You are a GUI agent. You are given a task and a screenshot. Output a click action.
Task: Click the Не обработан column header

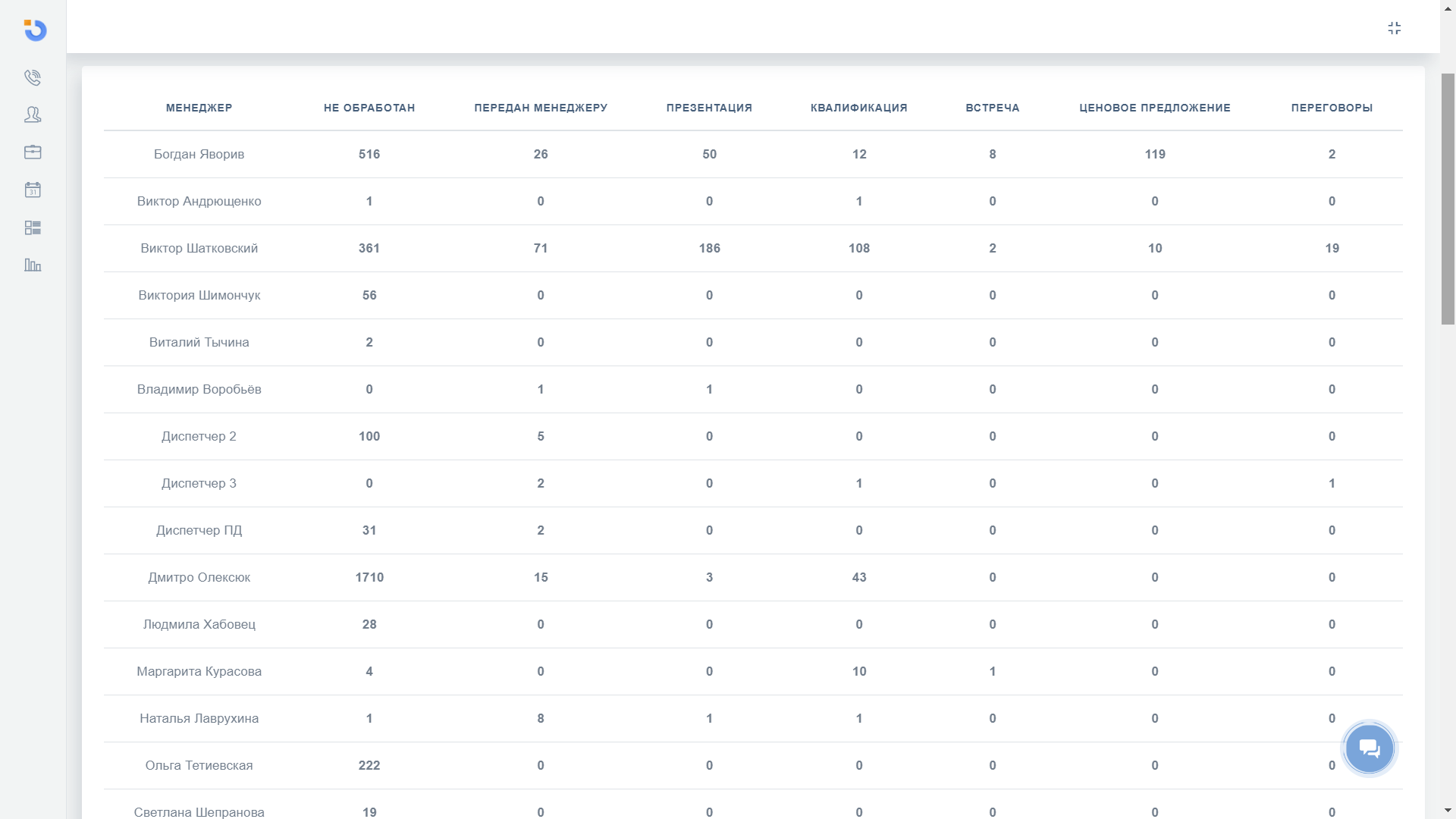(x=369, y=108)
